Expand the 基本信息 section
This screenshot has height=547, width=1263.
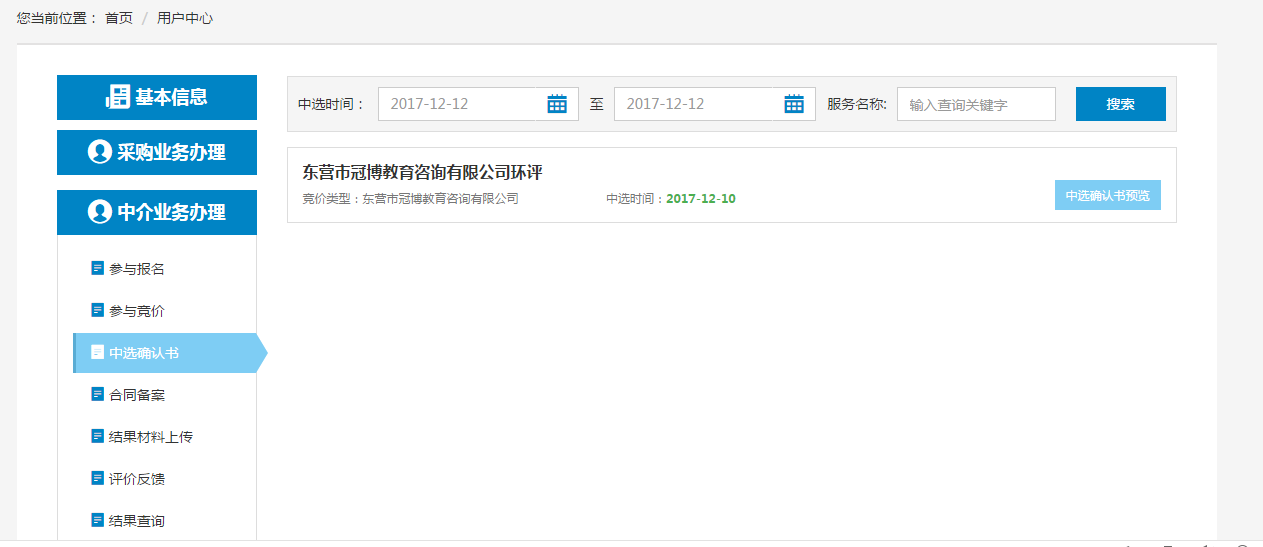(157, 97)
